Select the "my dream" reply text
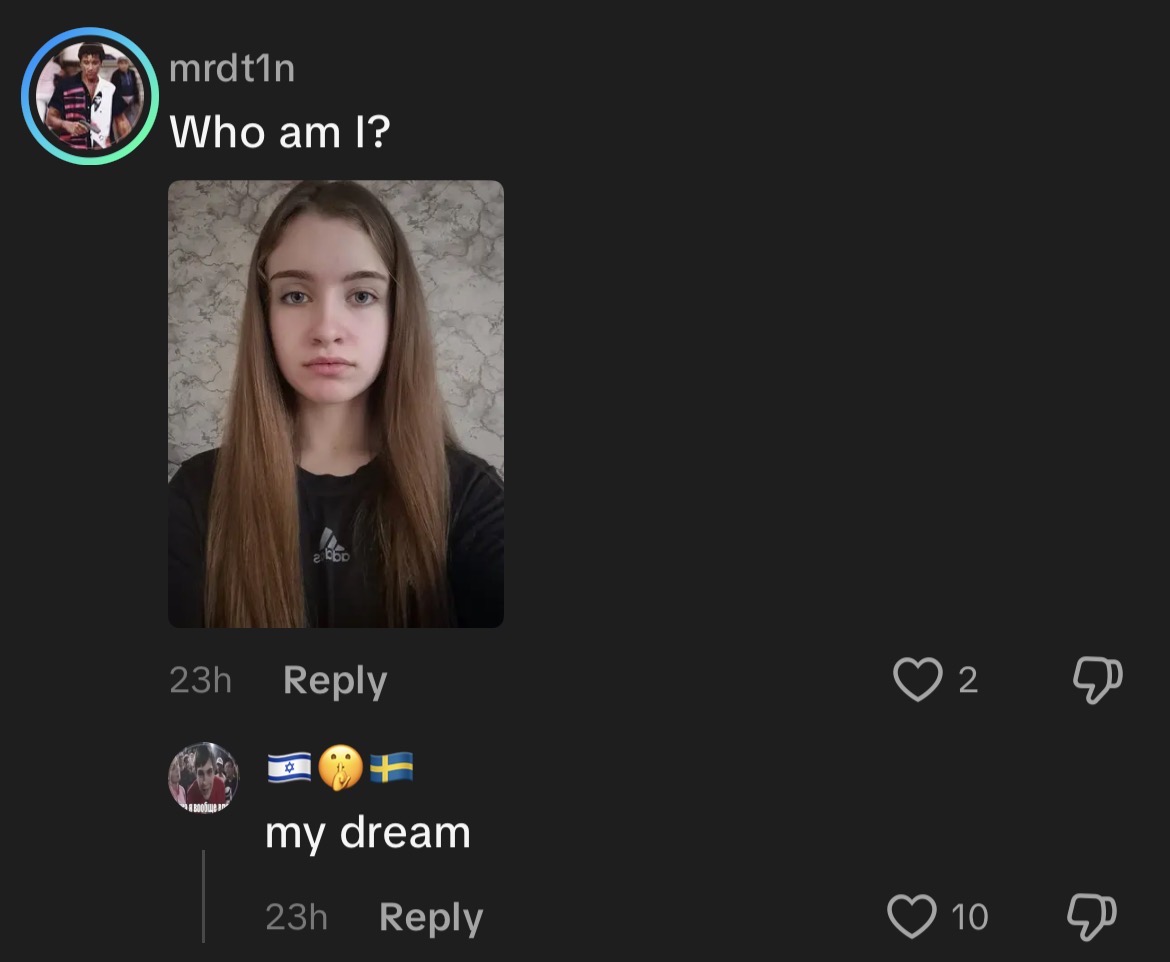 (367, 832)
